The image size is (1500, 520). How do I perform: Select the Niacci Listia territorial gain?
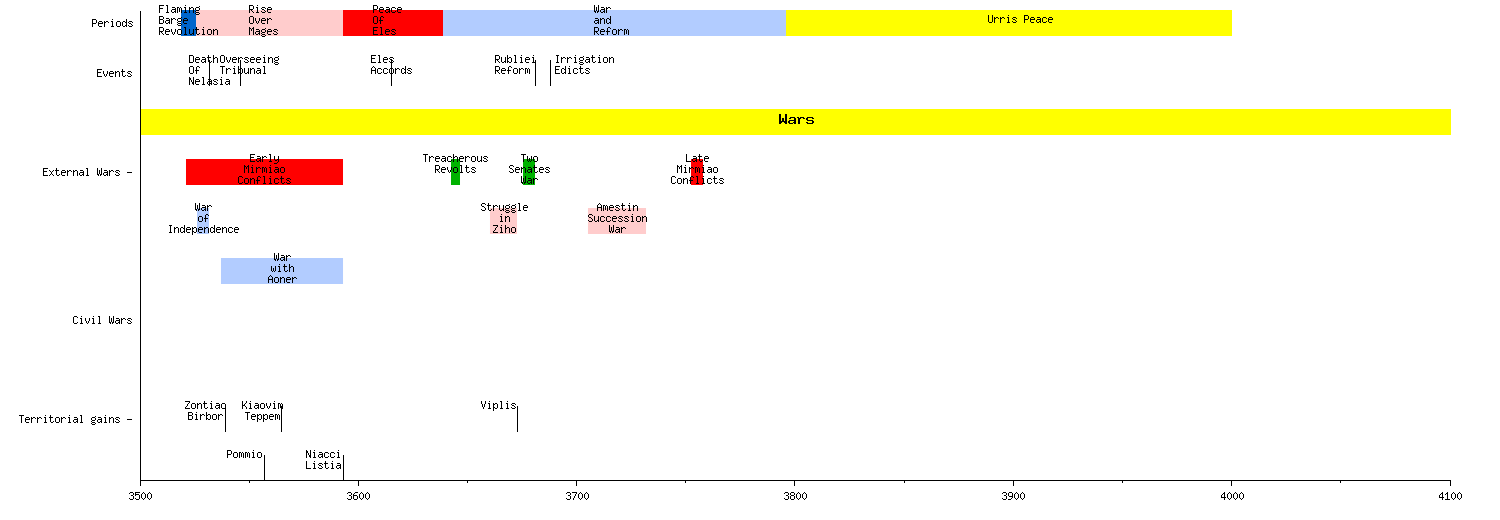click(x=323, y=460)
